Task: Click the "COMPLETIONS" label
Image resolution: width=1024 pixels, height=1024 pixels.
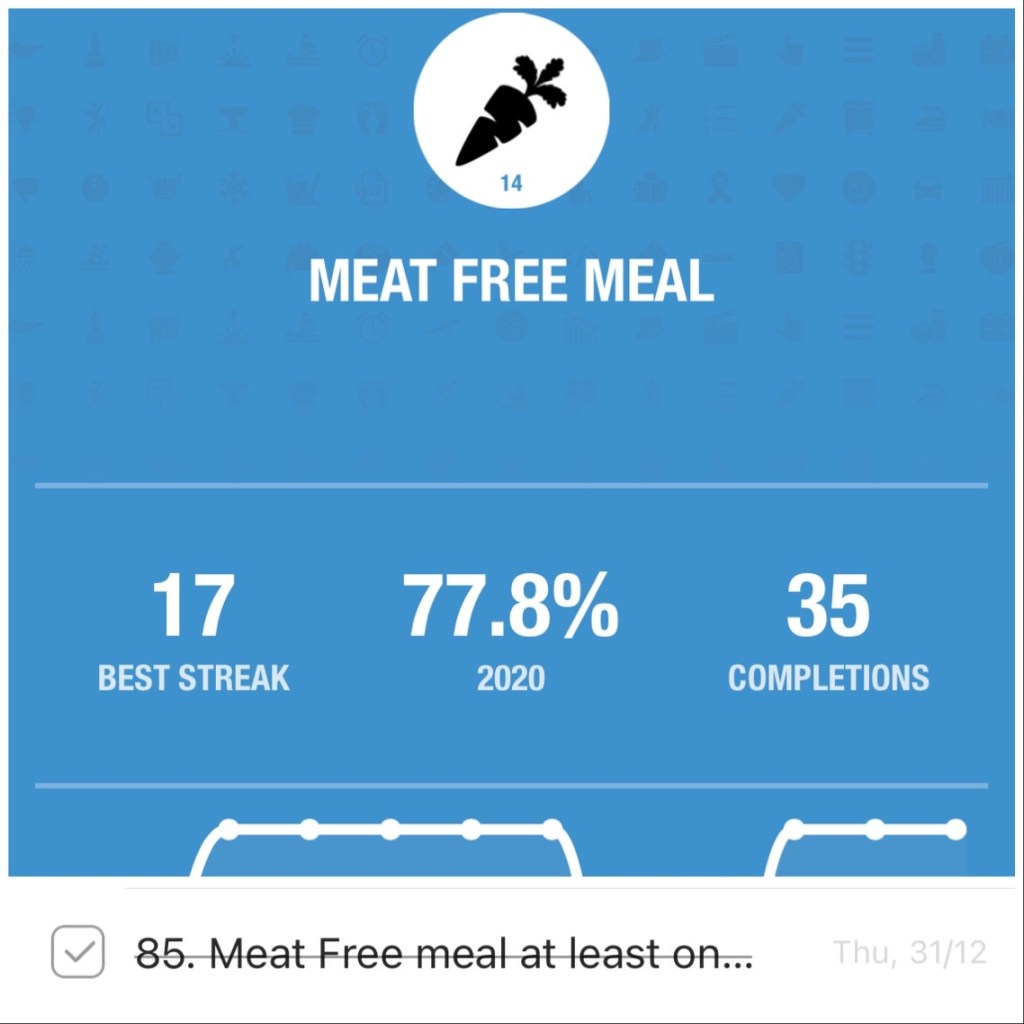Action: (x=828, y=678)
